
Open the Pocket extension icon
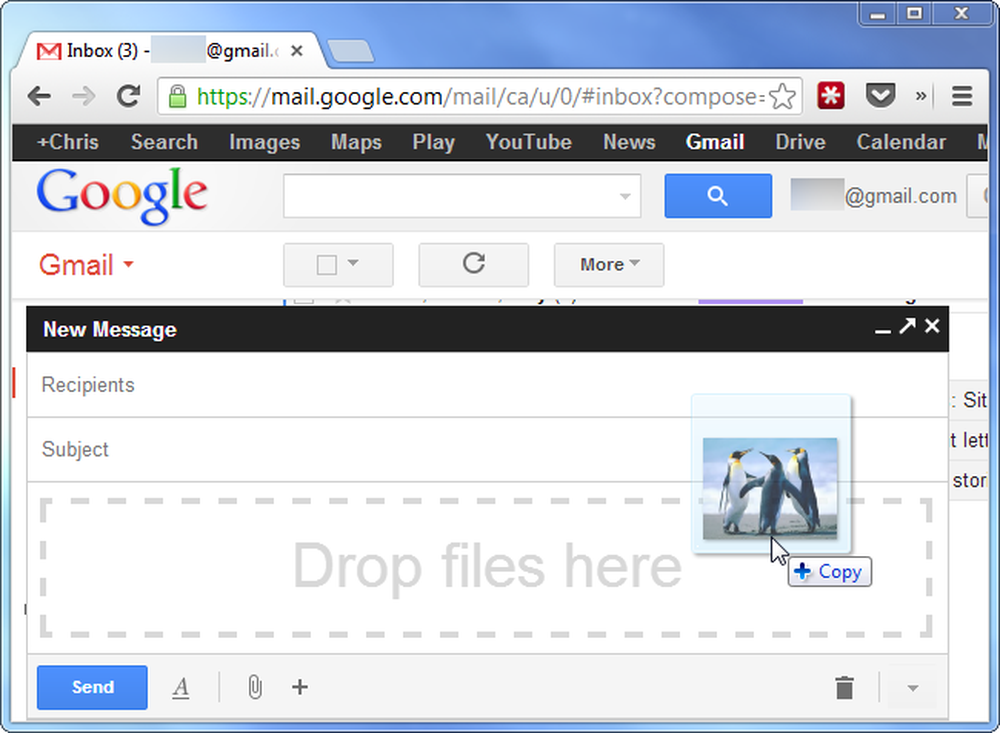[x=880, y=96]
